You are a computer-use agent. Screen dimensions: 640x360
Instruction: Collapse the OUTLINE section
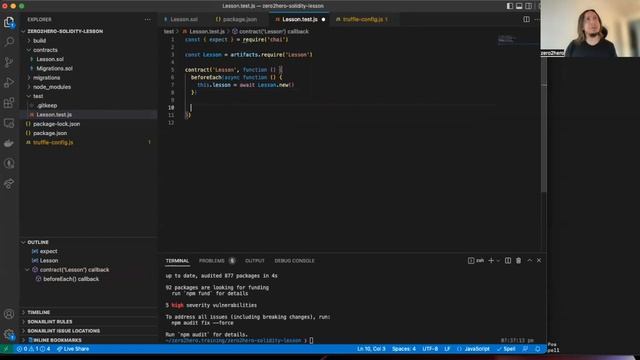tap(38, 242)
